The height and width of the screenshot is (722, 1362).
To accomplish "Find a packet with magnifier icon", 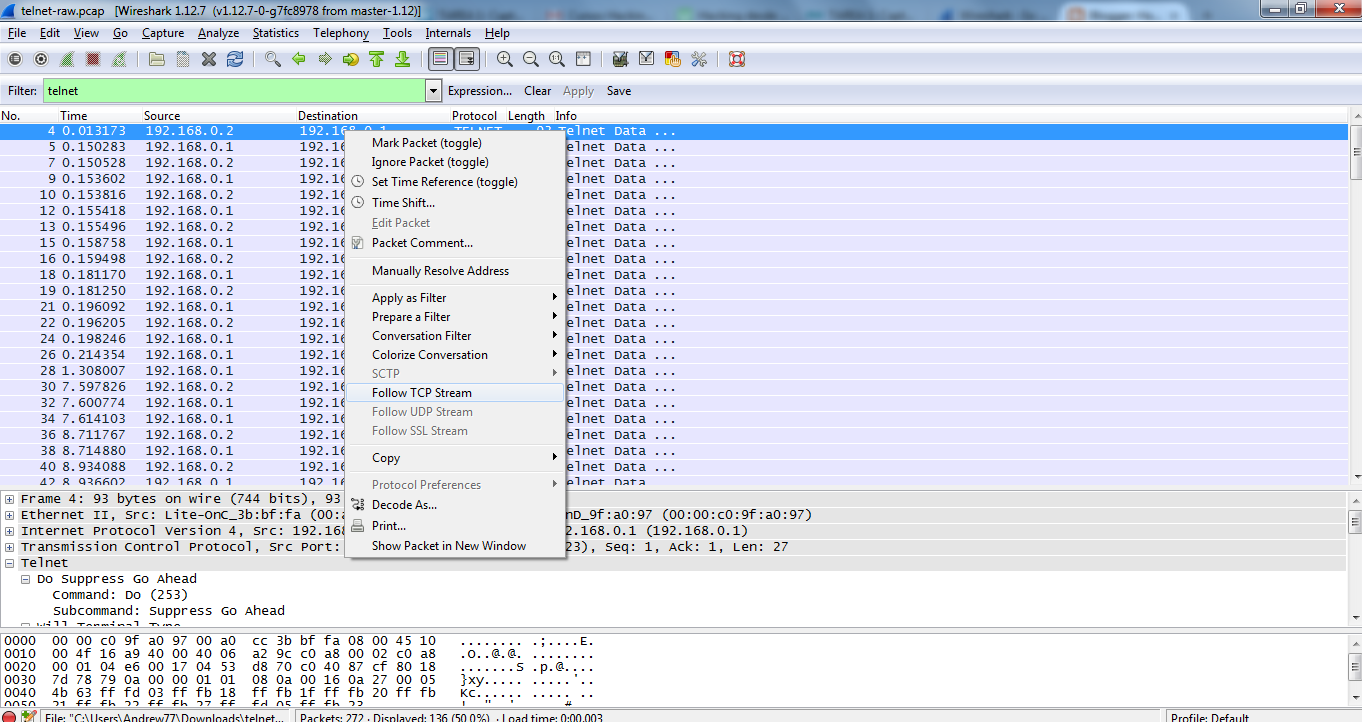I will tap(273, 59).
